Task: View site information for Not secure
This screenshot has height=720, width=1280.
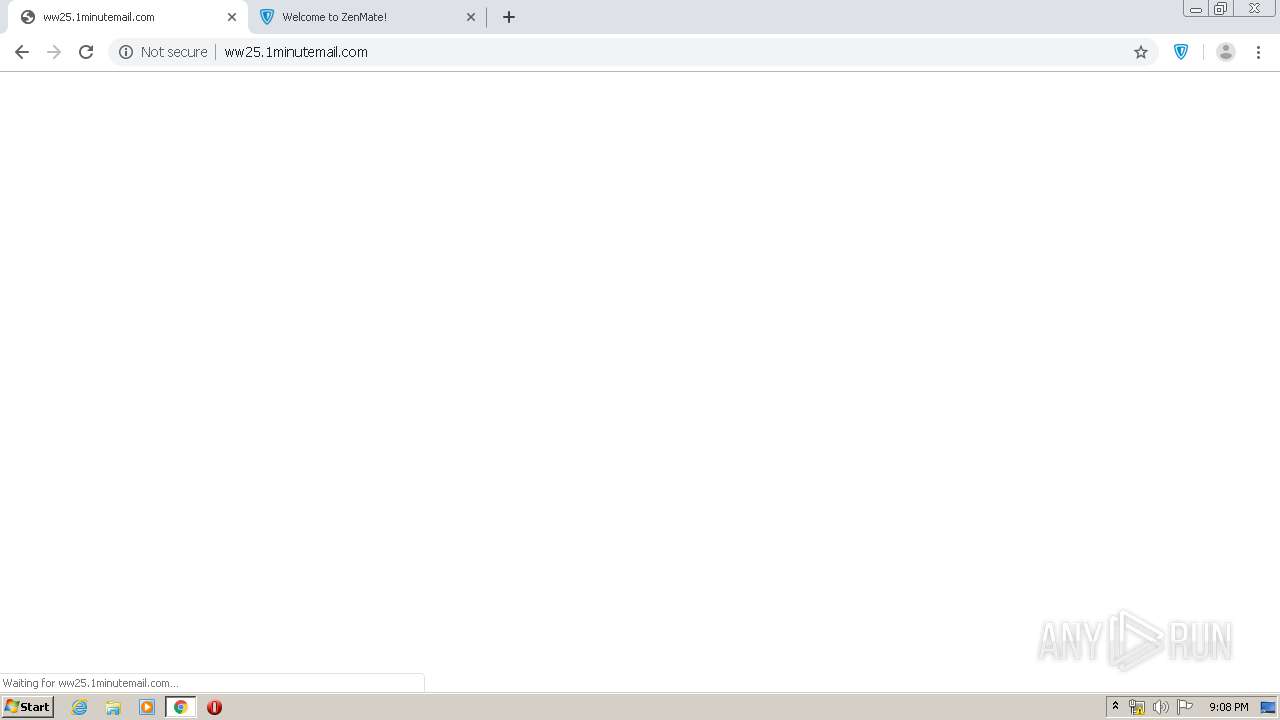Action: pos(126,52)
